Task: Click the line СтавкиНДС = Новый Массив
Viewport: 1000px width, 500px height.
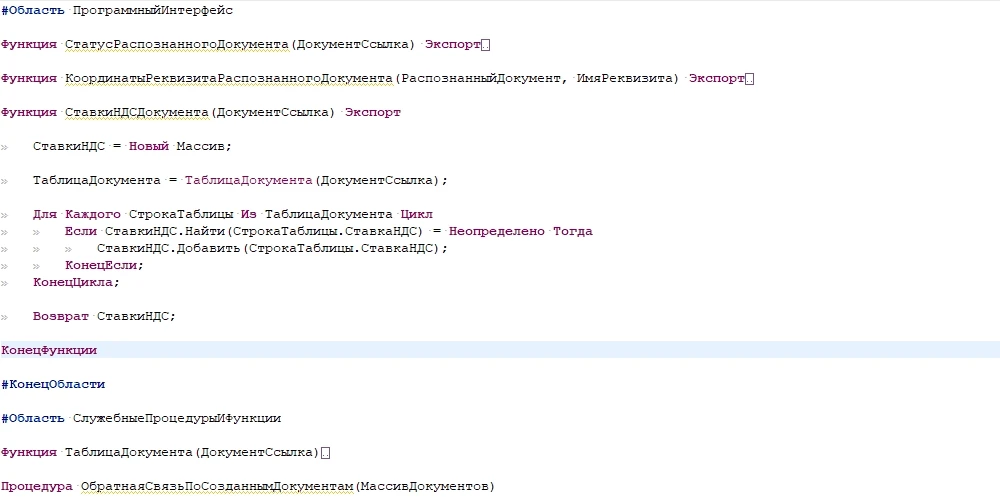Action: [x=133, y=147]
